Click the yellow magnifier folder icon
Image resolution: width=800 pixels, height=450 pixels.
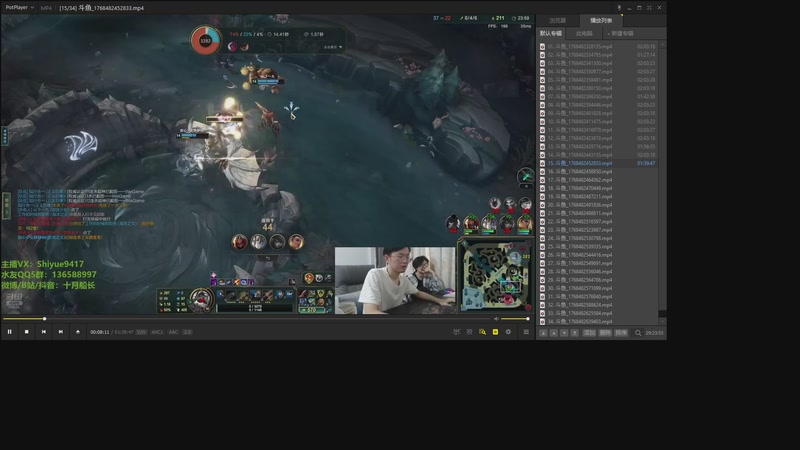[482, 332]
